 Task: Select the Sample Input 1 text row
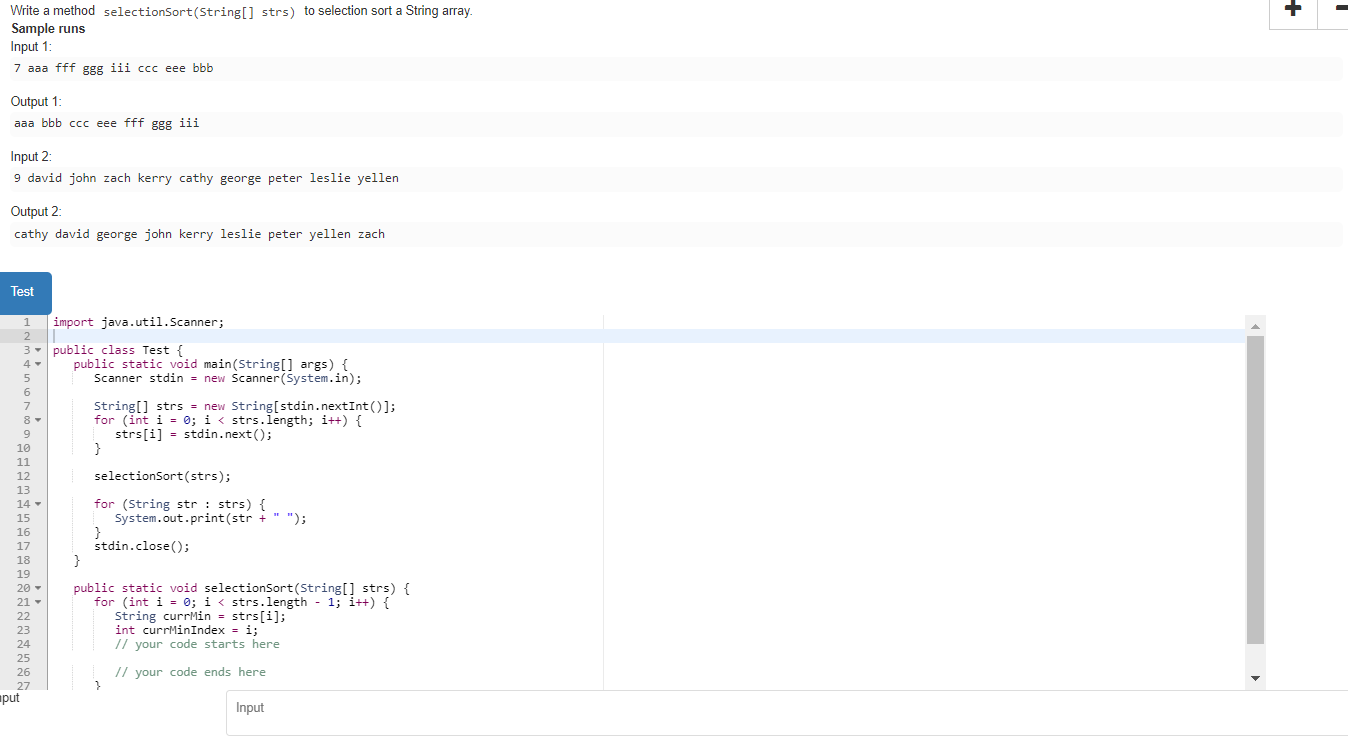(x=113, y=67)
